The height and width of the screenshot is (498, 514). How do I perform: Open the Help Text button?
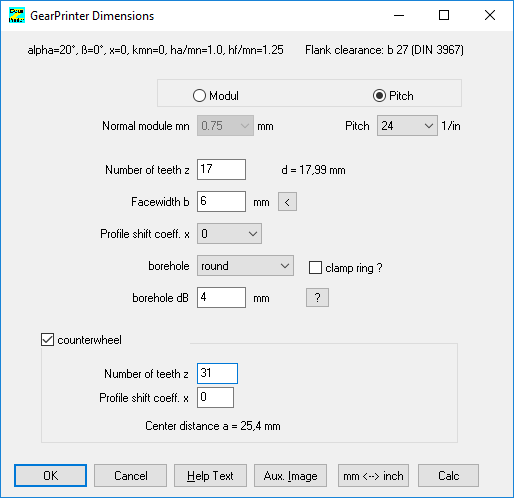click(x=210, y=475)
